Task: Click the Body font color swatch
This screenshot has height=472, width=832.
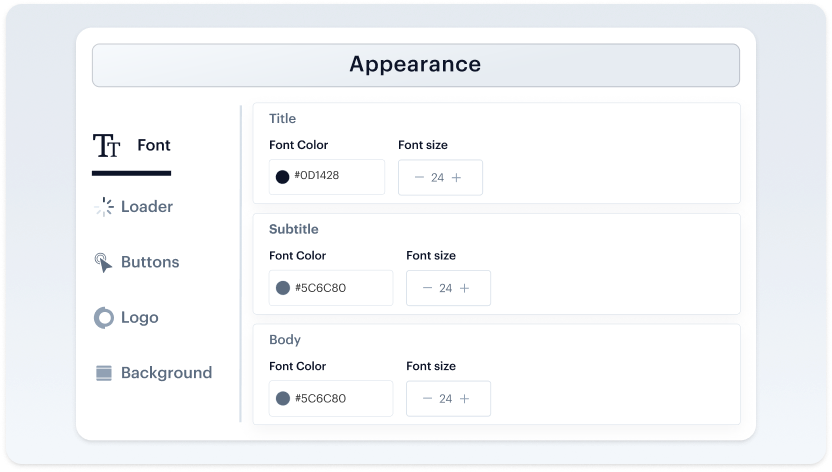Action: pyautogui.click(x=283, y=398)
